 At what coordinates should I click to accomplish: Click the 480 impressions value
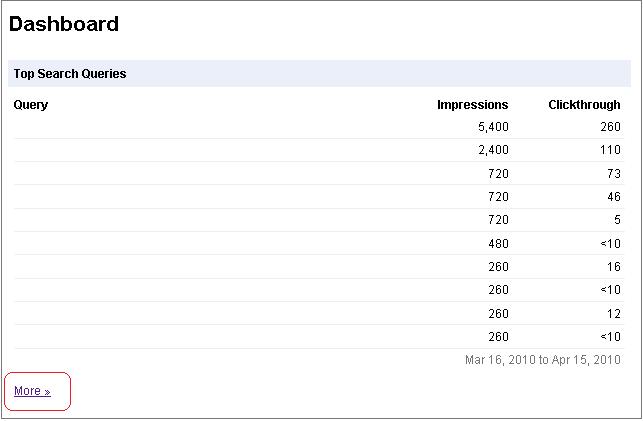coord(498,244)
